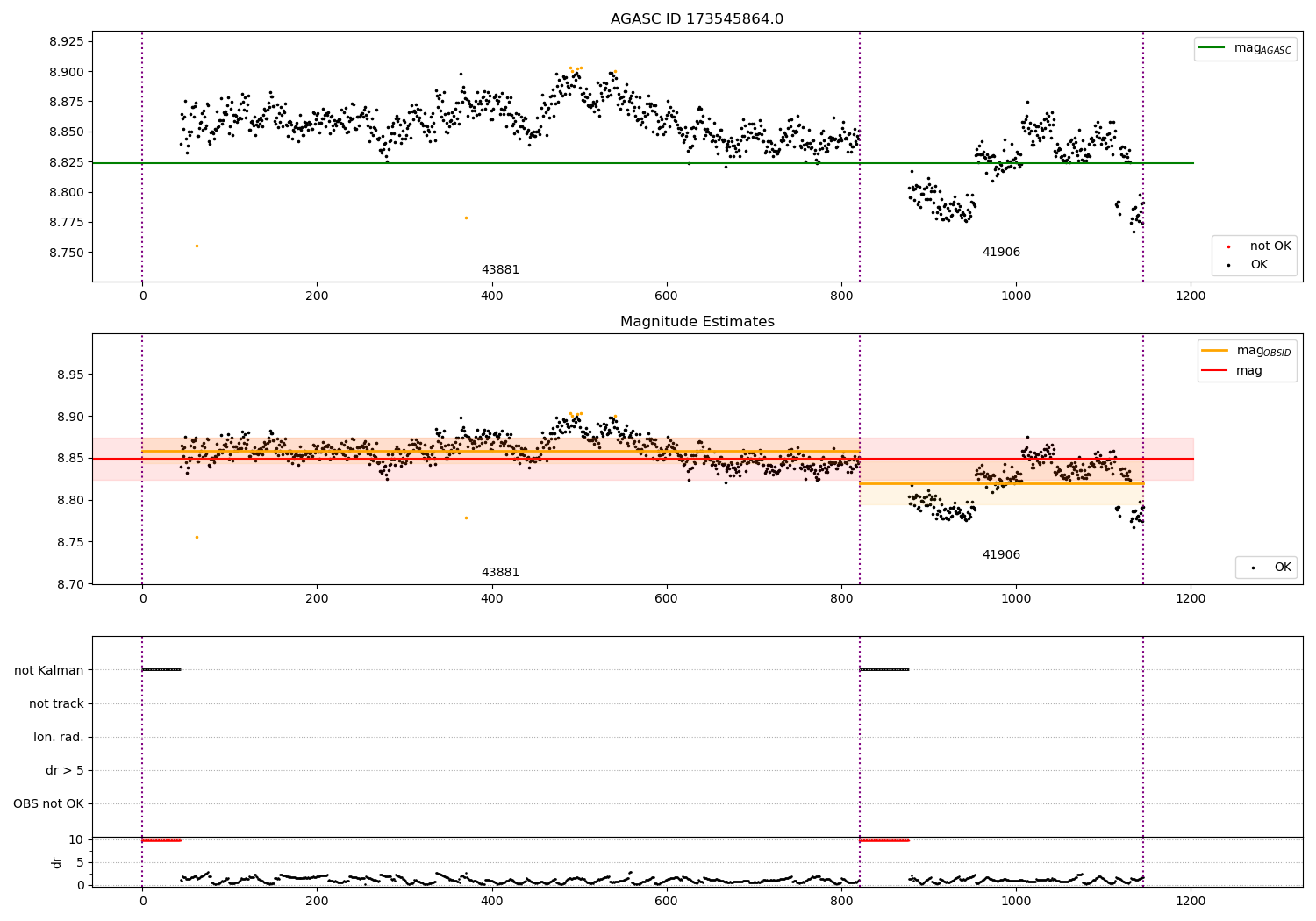Viewport: 1316px width, 921px height.
Task: Click the 8.750 y-tick in top plot
Action: pyautogui.click(x=66, y=253)
